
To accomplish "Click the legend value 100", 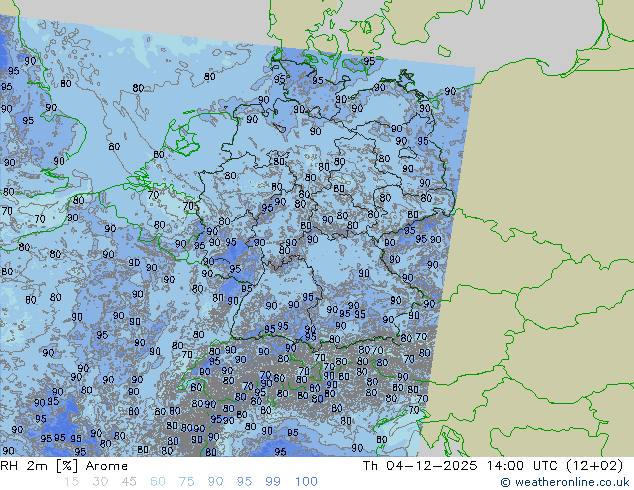I will pos(306,482).
